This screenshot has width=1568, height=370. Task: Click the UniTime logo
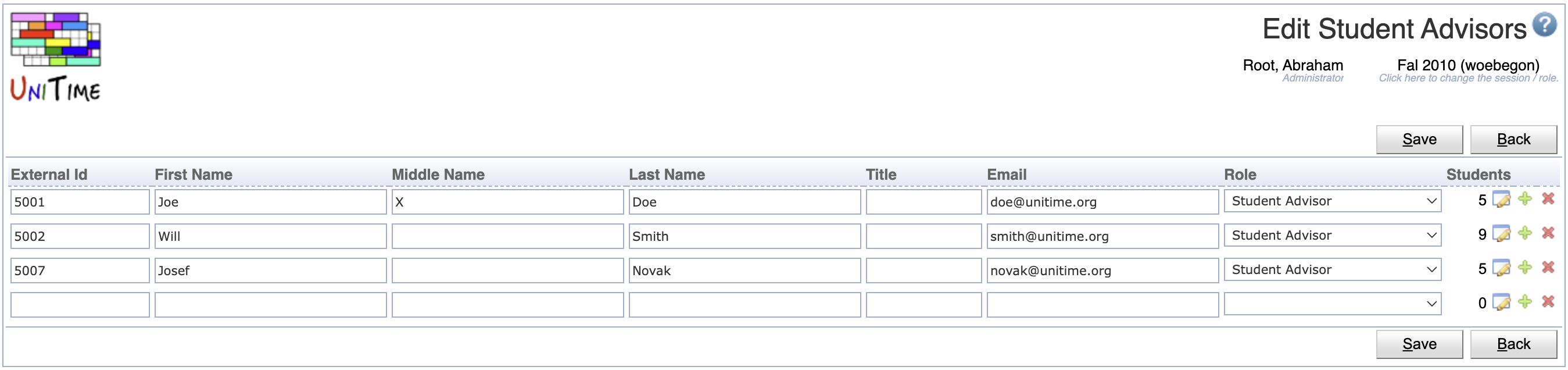[x=55, y=56]
